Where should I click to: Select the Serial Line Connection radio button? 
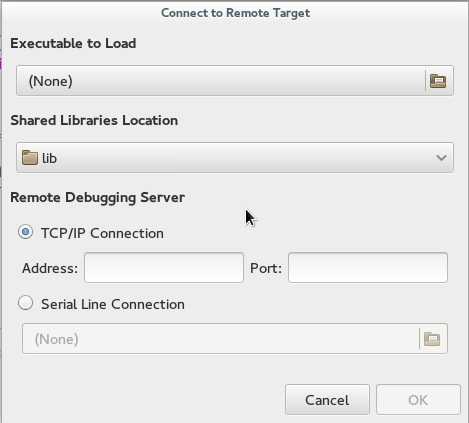[25, 303]
